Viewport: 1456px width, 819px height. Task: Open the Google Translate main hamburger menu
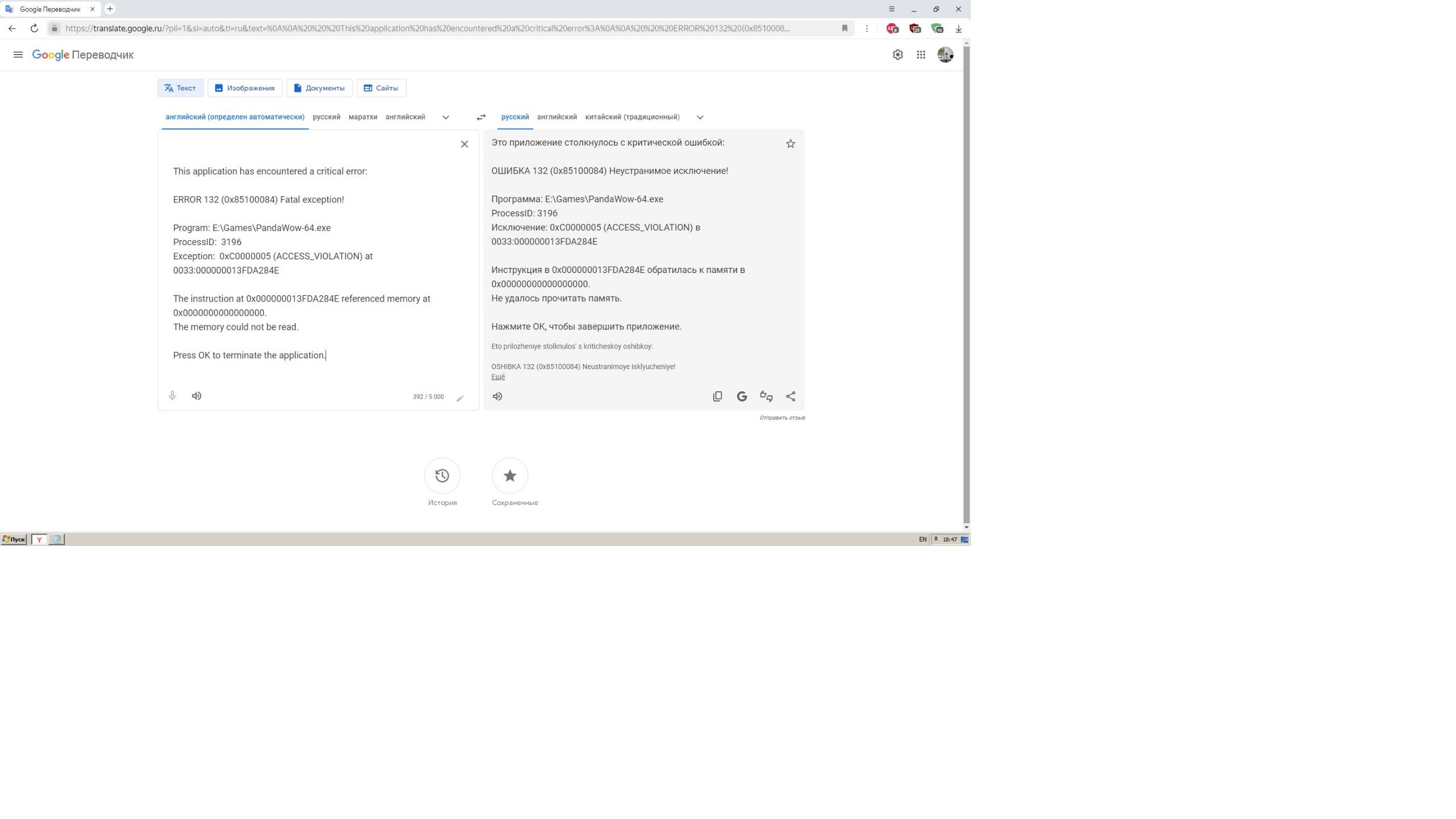pyautogui.click(x=18, y=55)
